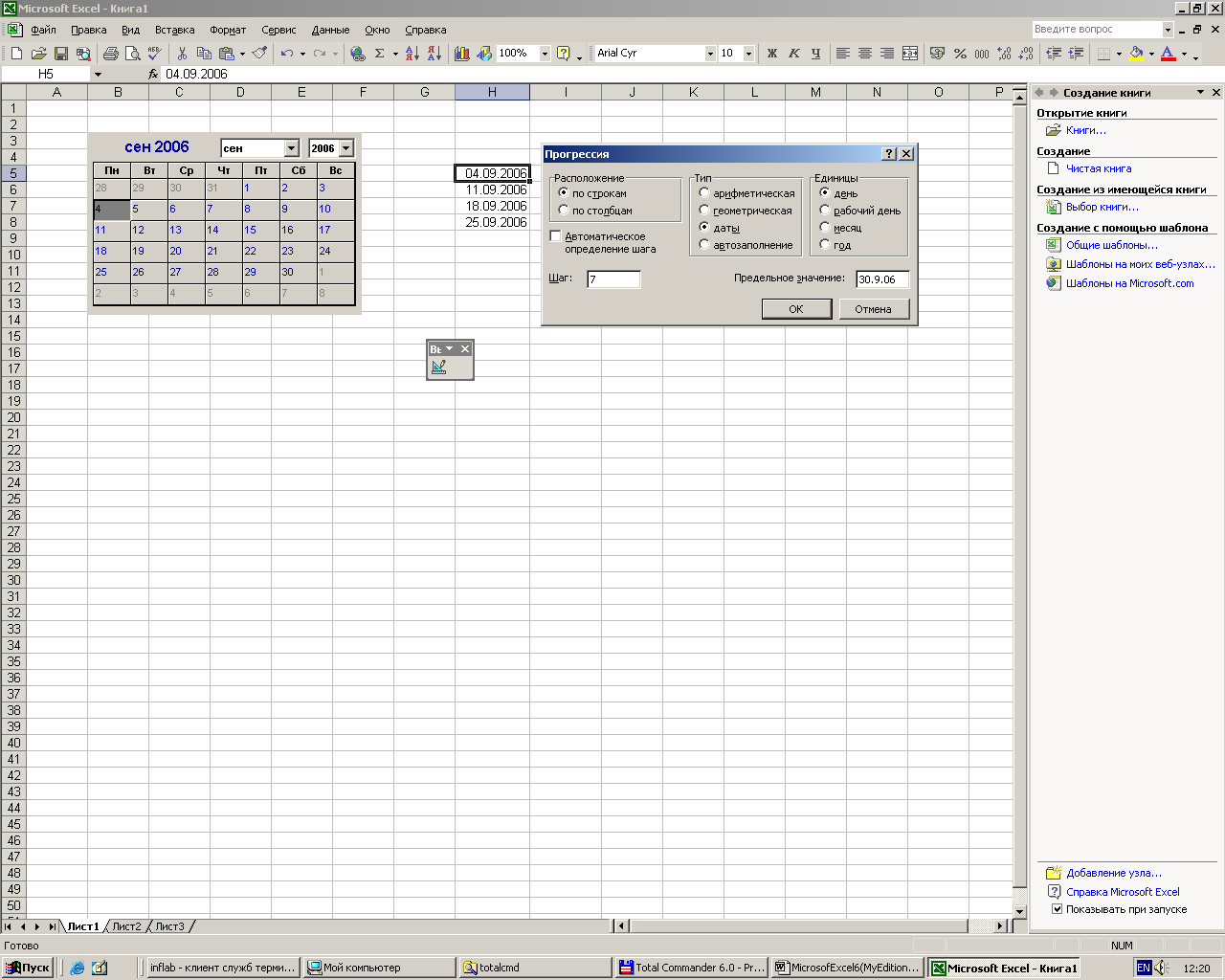Open the Правка menu
Viewport: 1225px width, 980px height.
89,30
